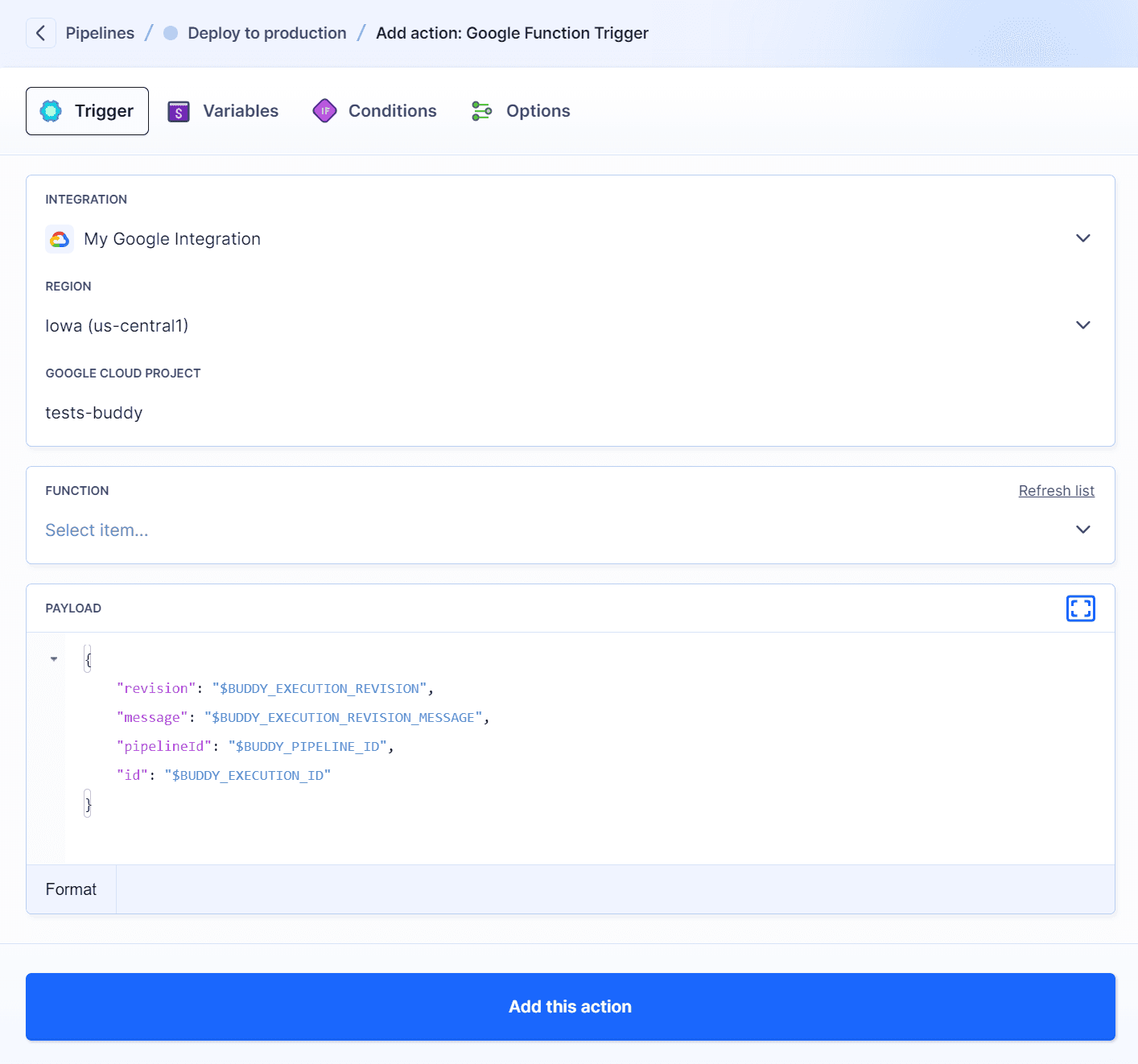
Task: Collapse the JSON payload with the fold arrow
Action: (x=54, y=658)
